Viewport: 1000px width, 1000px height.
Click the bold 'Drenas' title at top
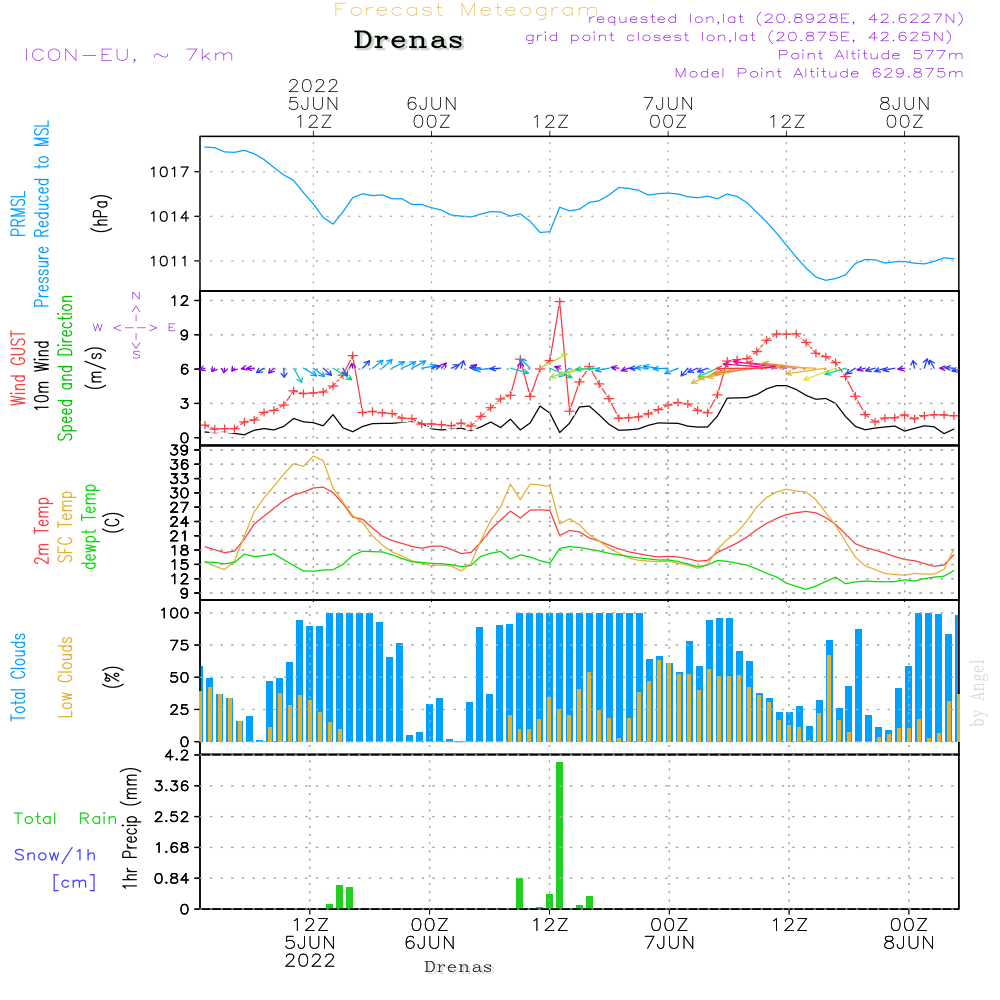408,40
